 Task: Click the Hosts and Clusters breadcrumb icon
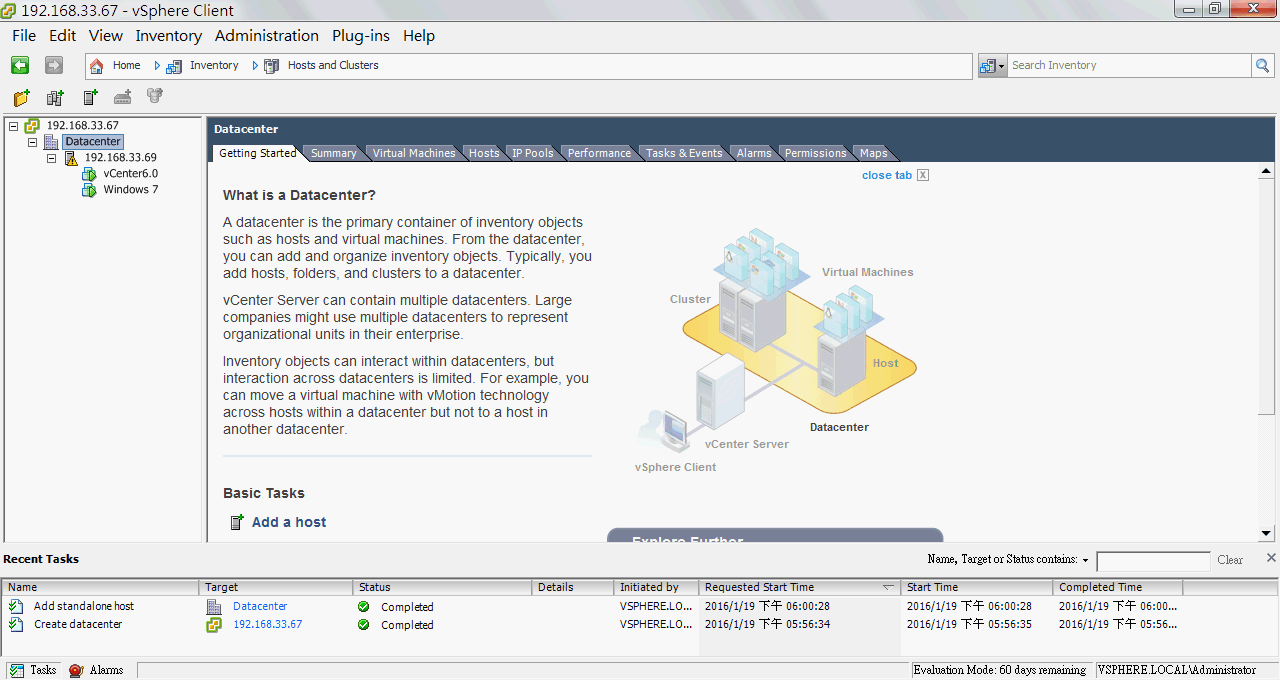(x=272, y=66)
